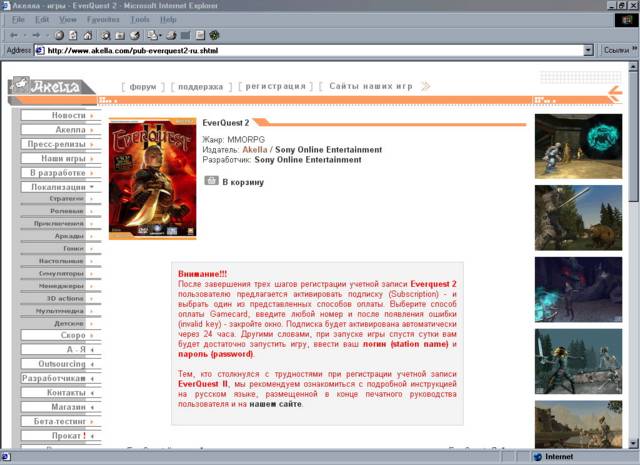Click the green round toolbar icon
This screenshot has width=640, height=465.
214,36
